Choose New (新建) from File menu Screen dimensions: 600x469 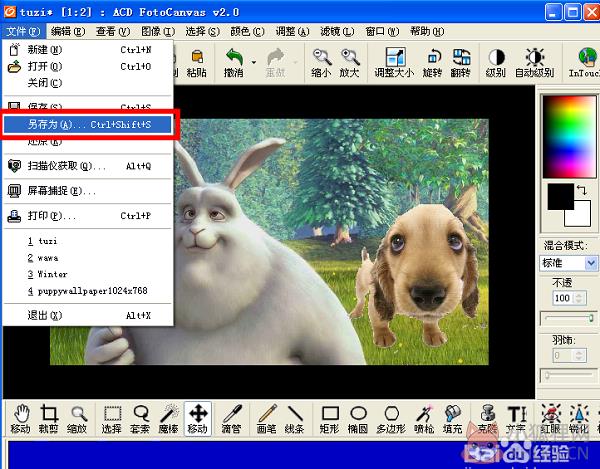88,50
